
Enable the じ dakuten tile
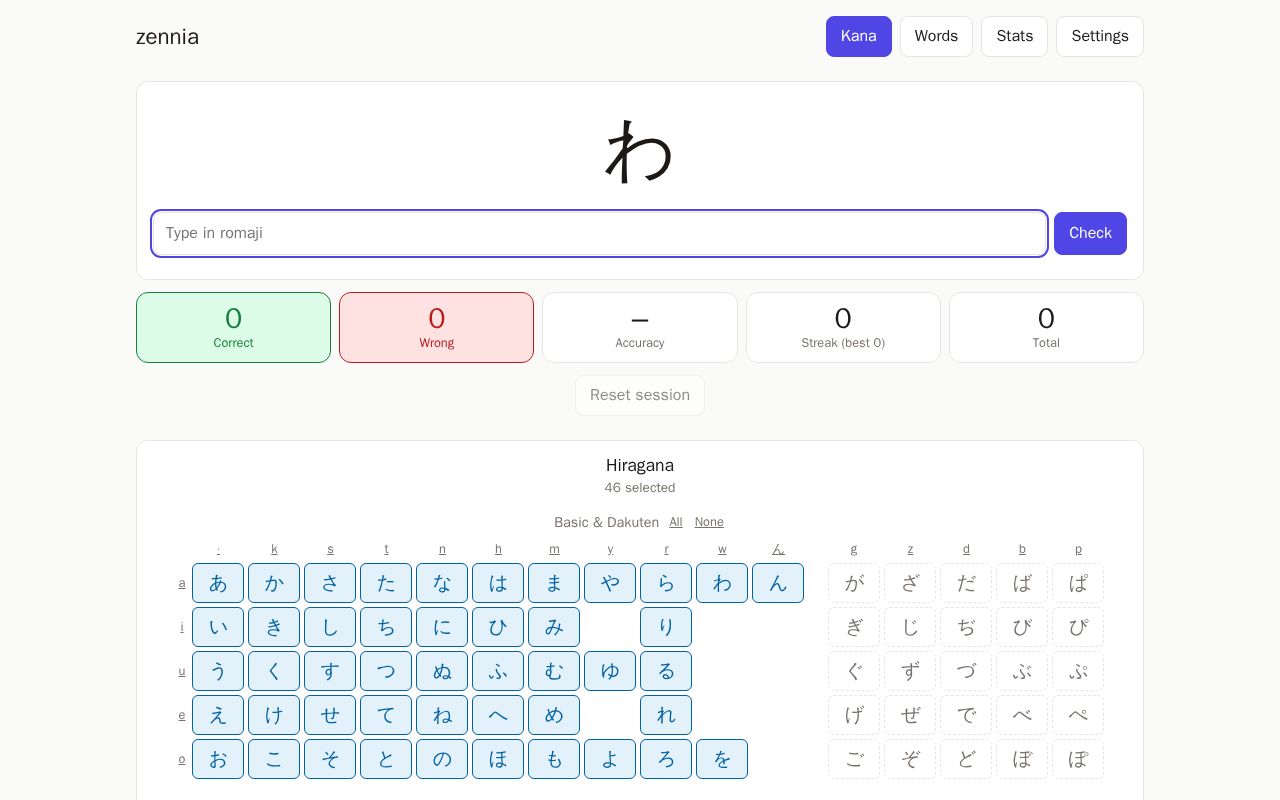[x=910, y=627]
